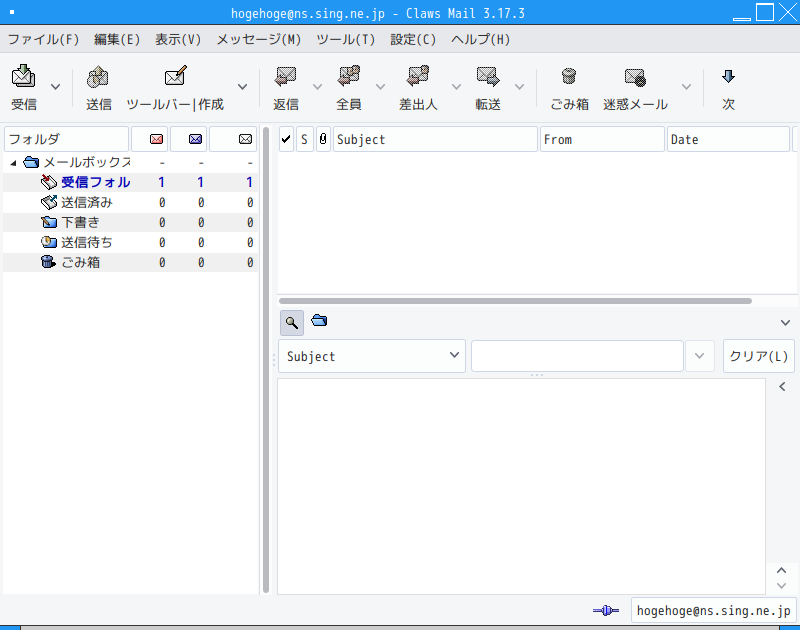Sort by the Date column header
Screen dimensions: 800x630
pyautogui.click(x=728, y=139)
